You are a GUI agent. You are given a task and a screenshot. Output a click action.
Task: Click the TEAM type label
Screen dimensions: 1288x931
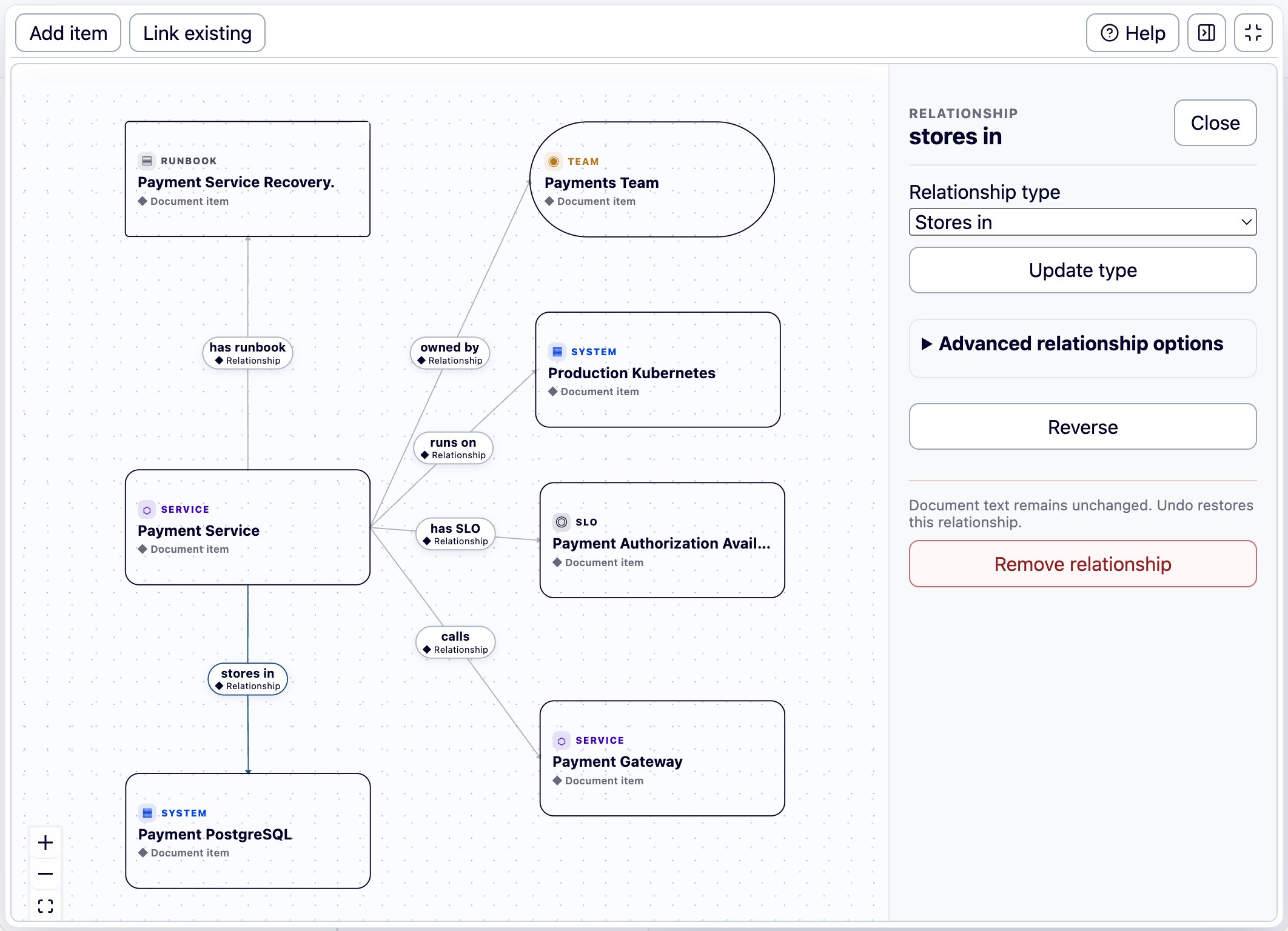click(x=583, y=161)
